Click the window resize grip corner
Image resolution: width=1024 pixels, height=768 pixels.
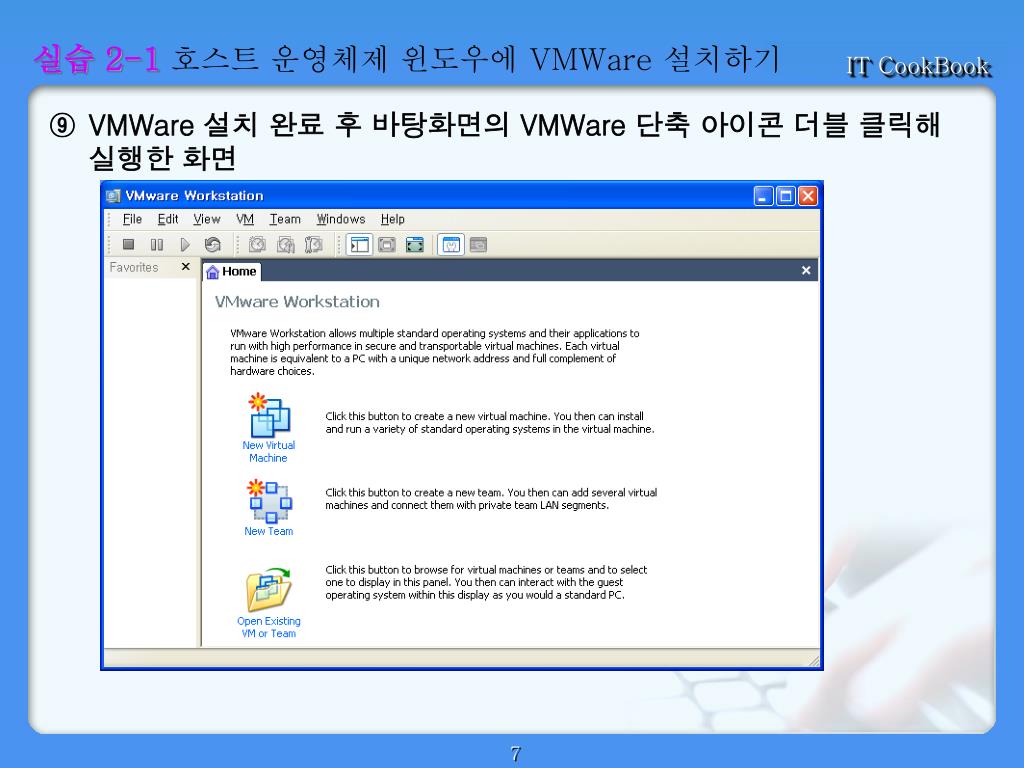(x=814, y=661)
